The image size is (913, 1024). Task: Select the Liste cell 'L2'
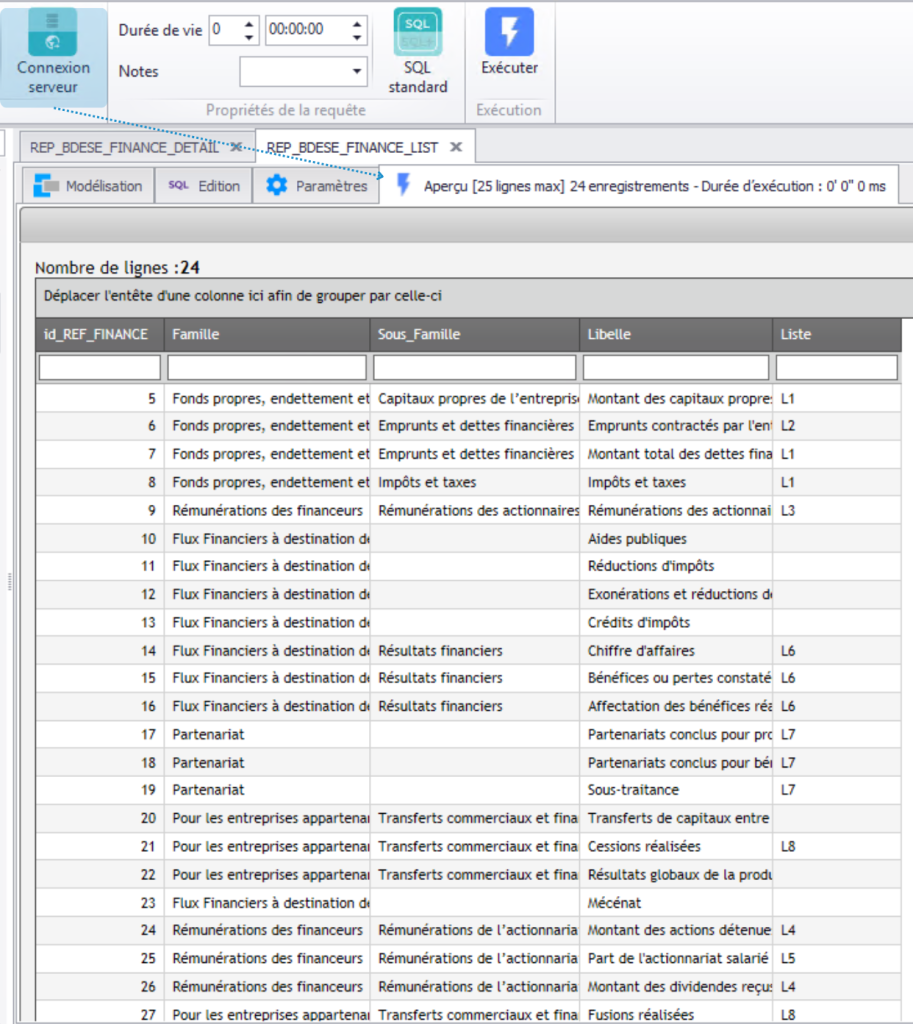837,426
